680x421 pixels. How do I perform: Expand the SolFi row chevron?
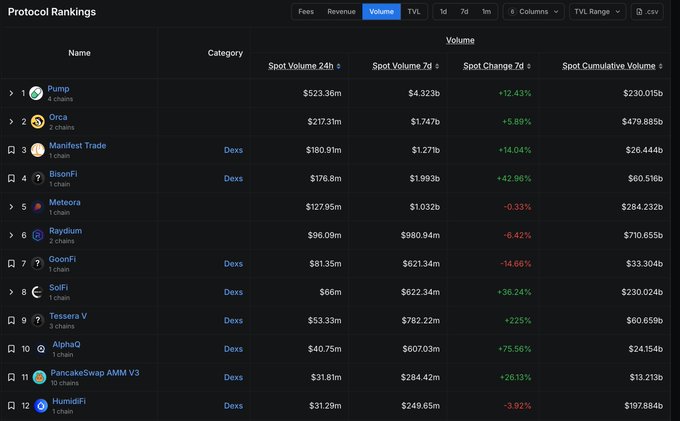(11, 292)
